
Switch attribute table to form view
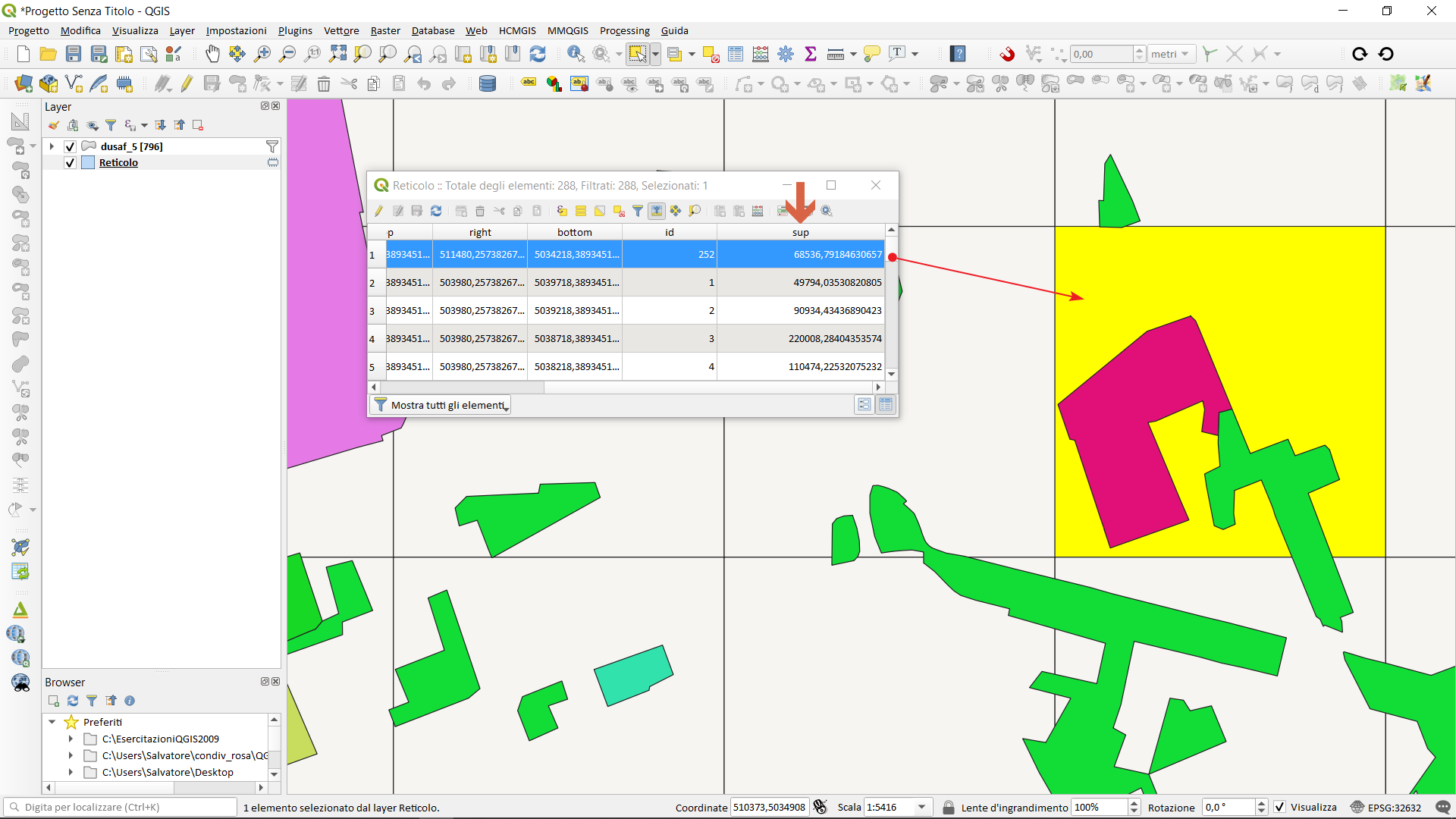864,405
